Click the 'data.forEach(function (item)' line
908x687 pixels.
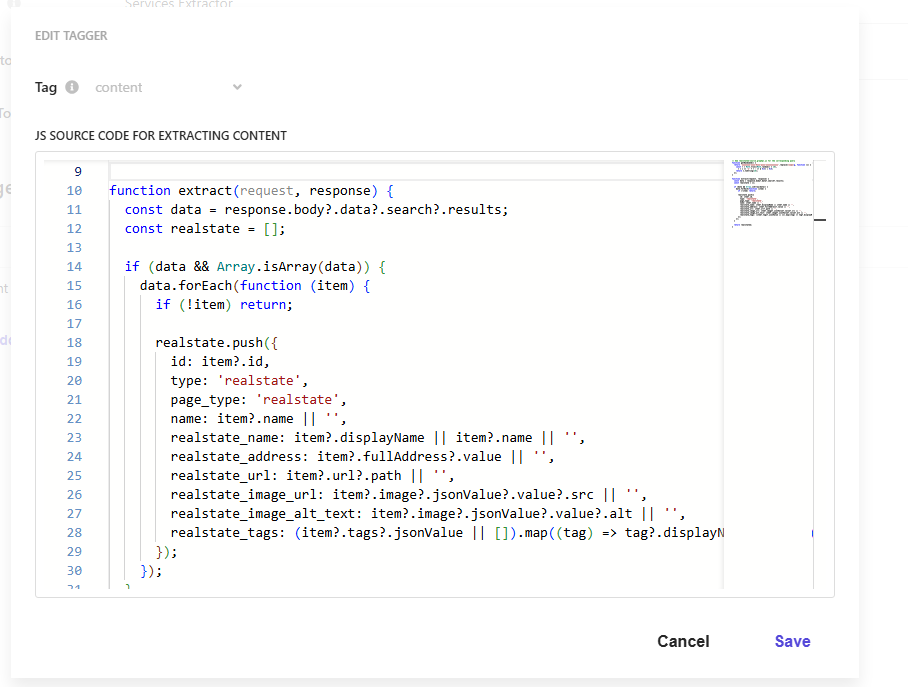point(255,286)
